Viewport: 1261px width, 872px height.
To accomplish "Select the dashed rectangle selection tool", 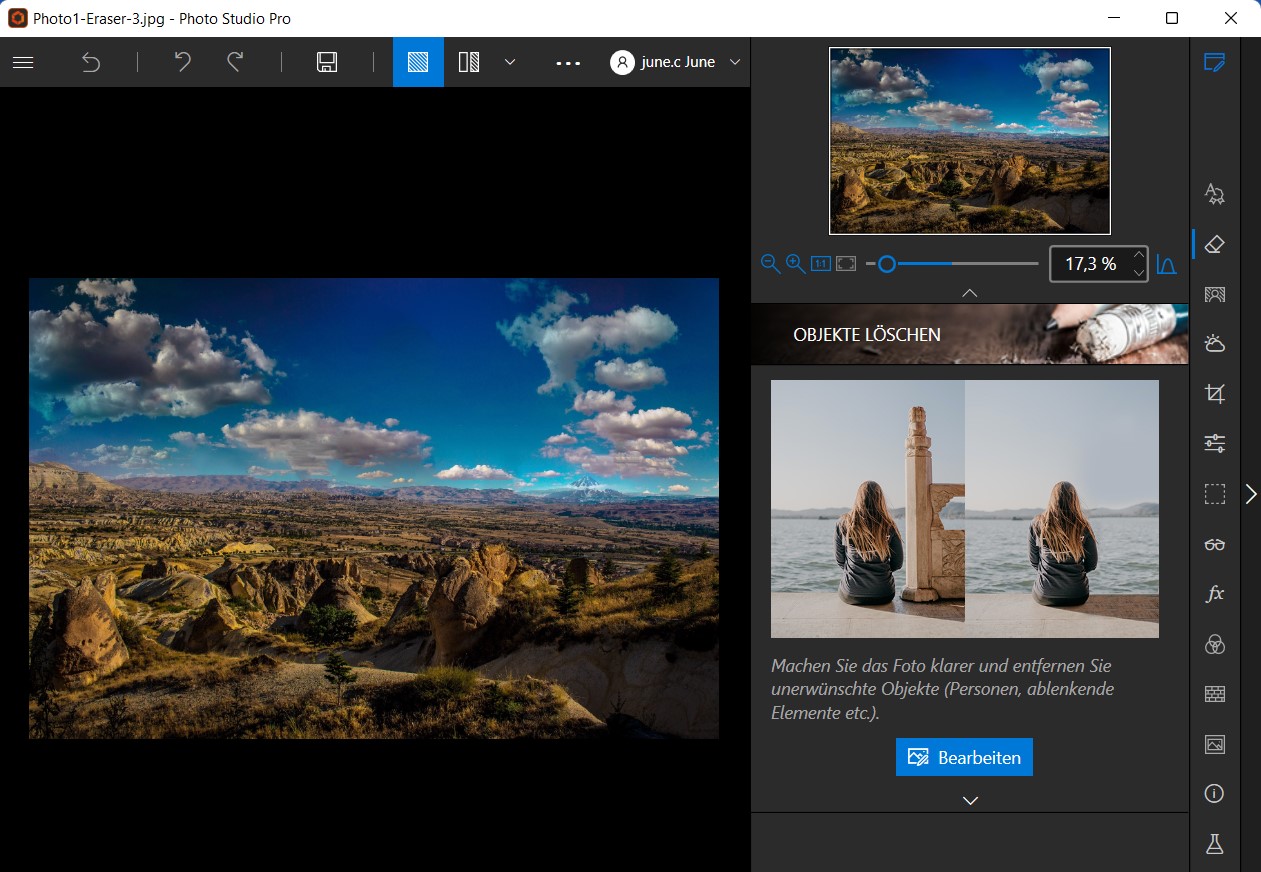I will (1215, 494).
